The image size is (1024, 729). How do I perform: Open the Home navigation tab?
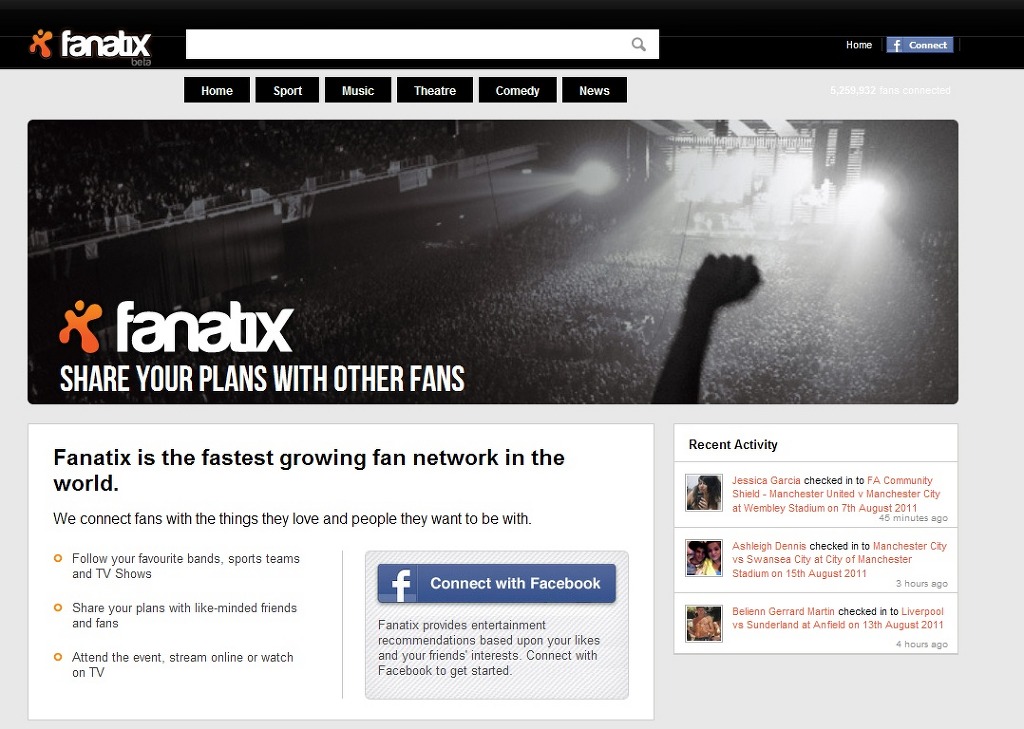(x=217, y=90)
